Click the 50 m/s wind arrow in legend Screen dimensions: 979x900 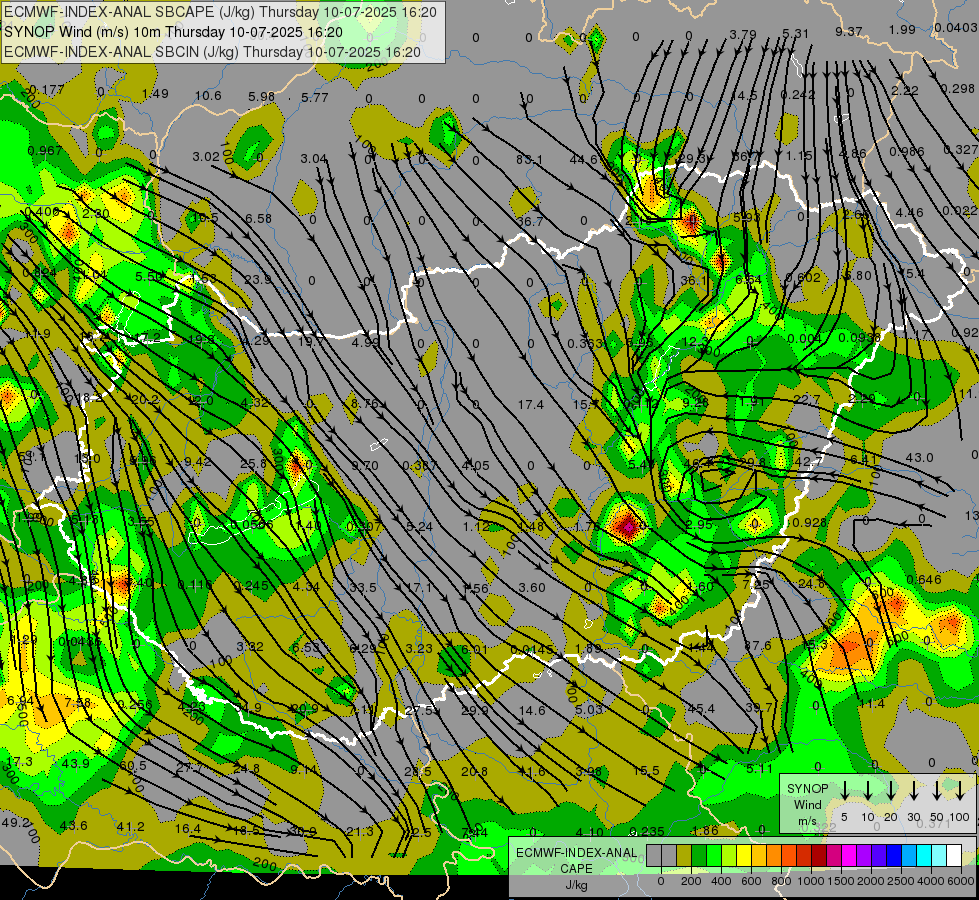click(937, 790)
